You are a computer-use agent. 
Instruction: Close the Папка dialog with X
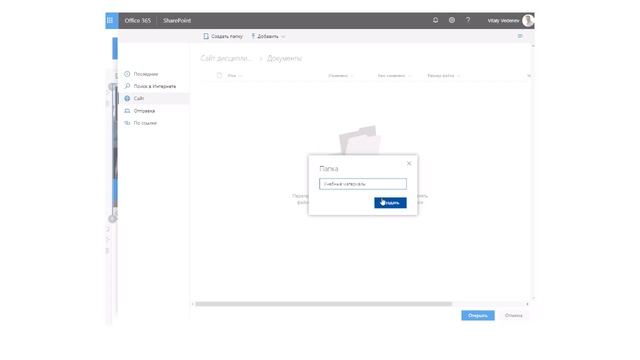click(409, 163)
